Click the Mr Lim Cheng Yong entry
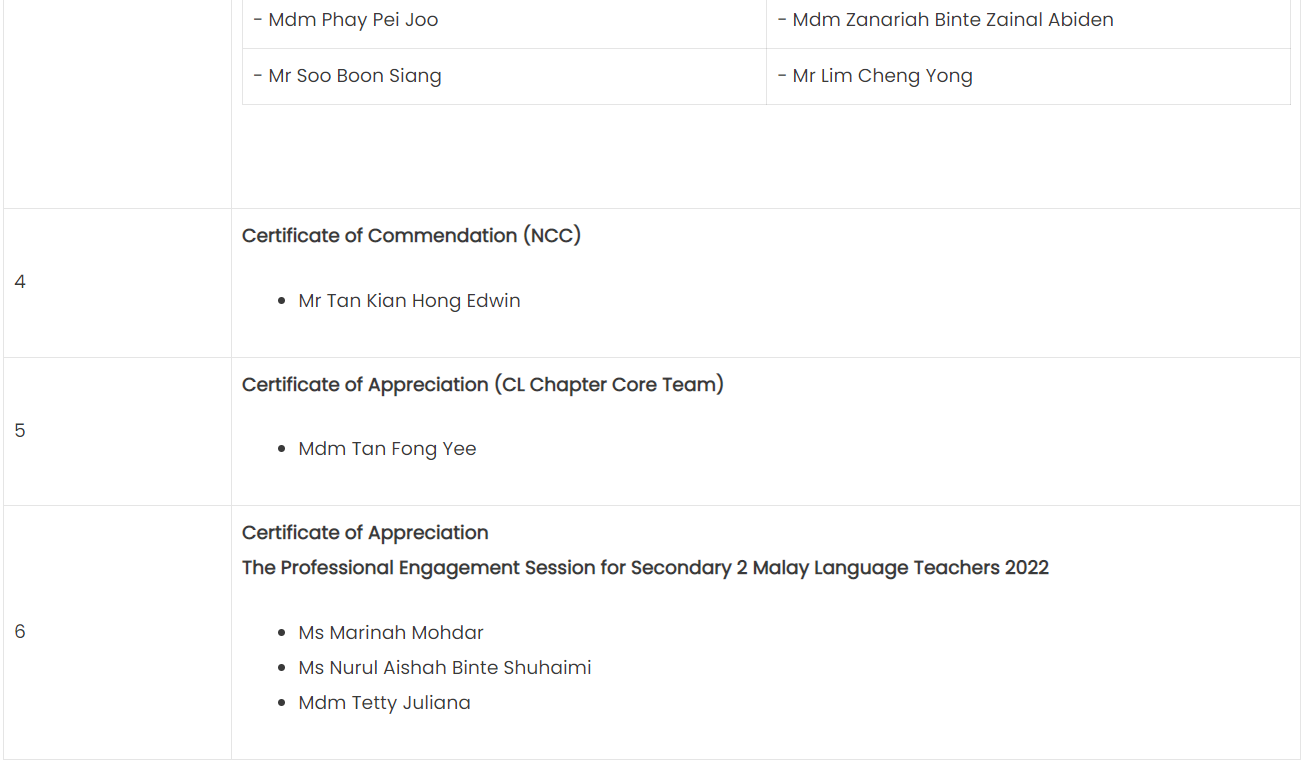The image size is (1302, 761). pos(874,76)
